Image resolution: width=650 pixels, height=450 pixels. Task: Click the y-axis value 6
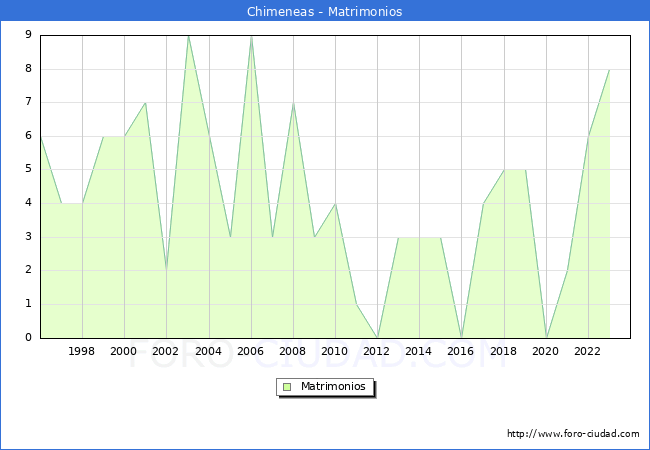(28, 135)
